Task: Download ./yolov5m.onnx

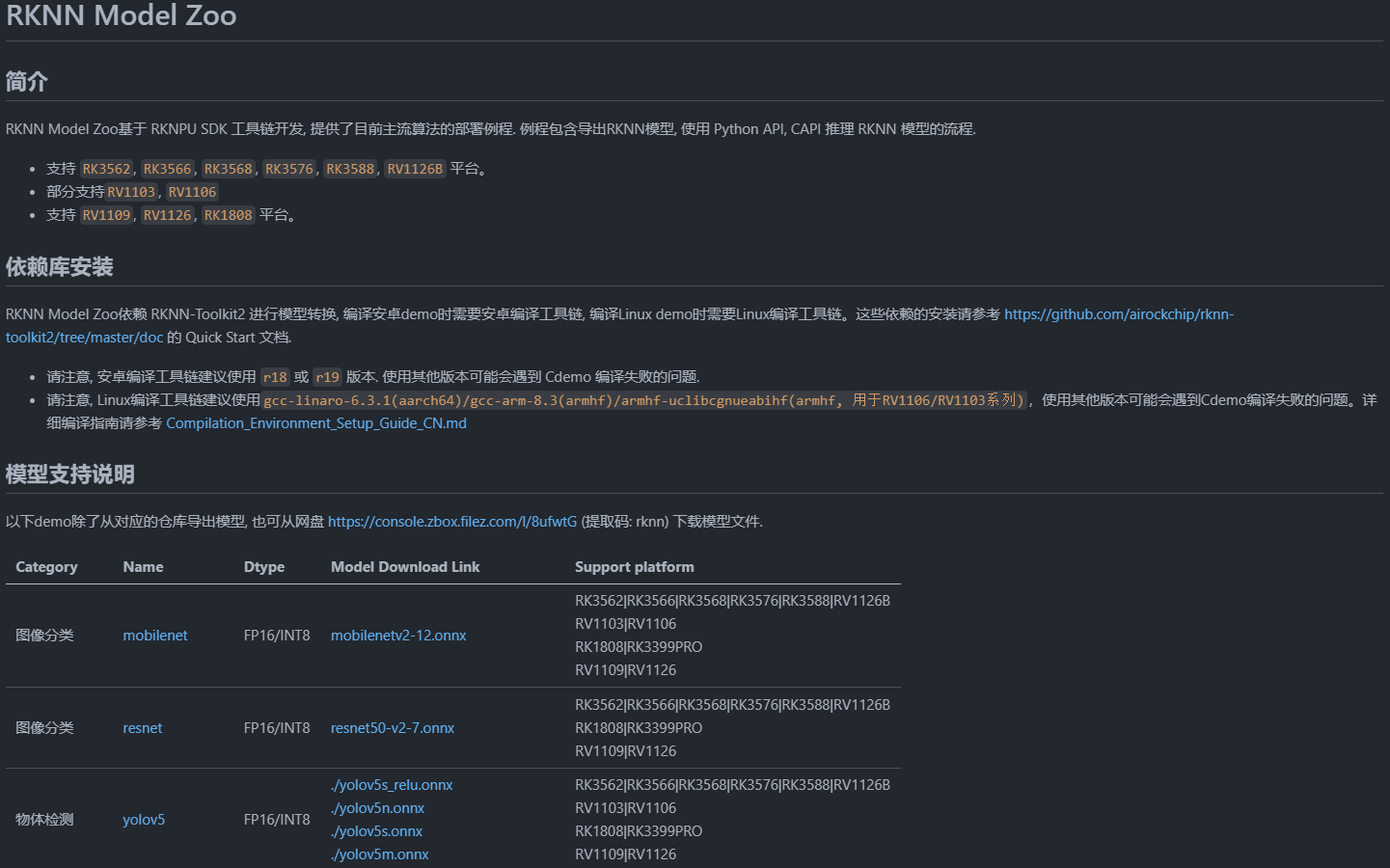Action: point(380,854)
